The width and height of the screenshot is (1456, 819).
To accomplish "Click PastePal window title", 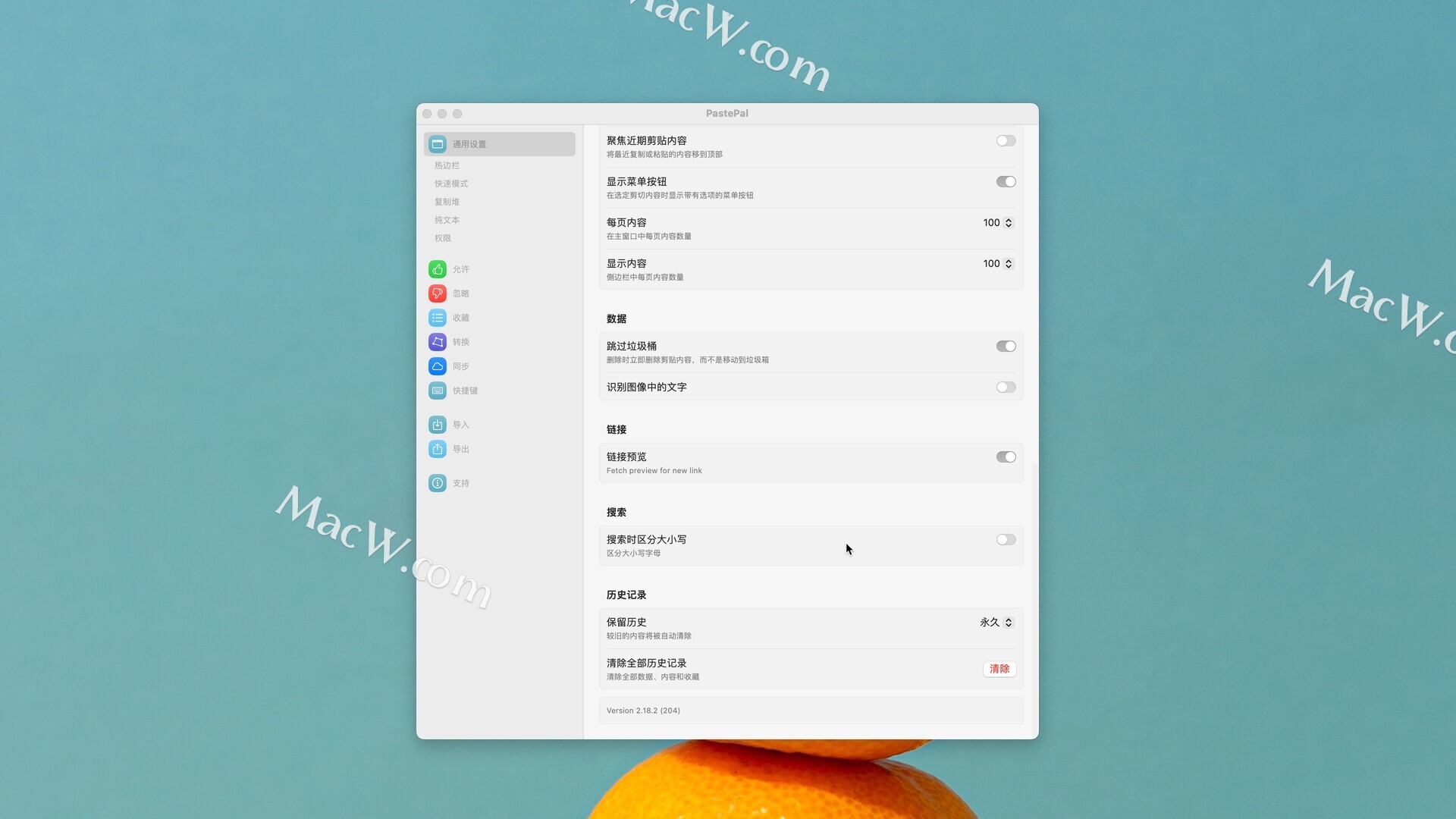I will (x=727, y=114).
